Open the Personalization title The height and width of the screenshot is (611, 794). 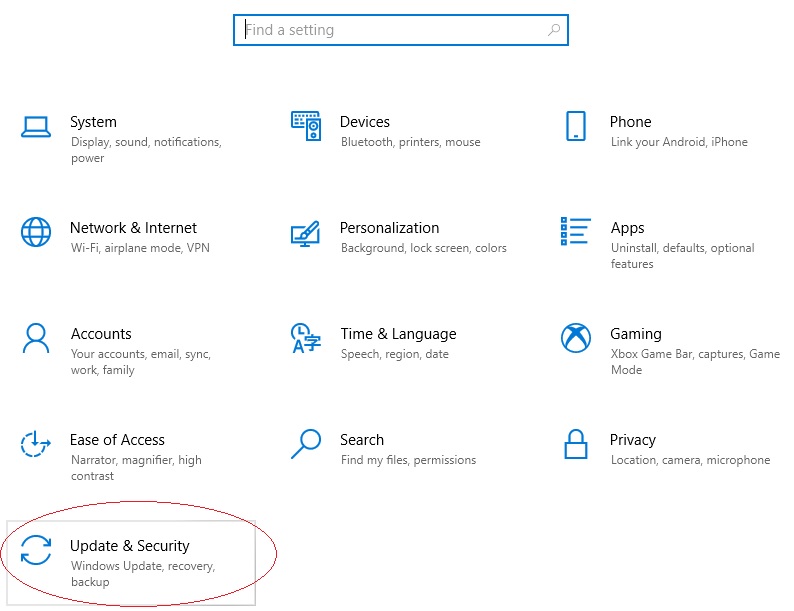[x=389, y=228]
